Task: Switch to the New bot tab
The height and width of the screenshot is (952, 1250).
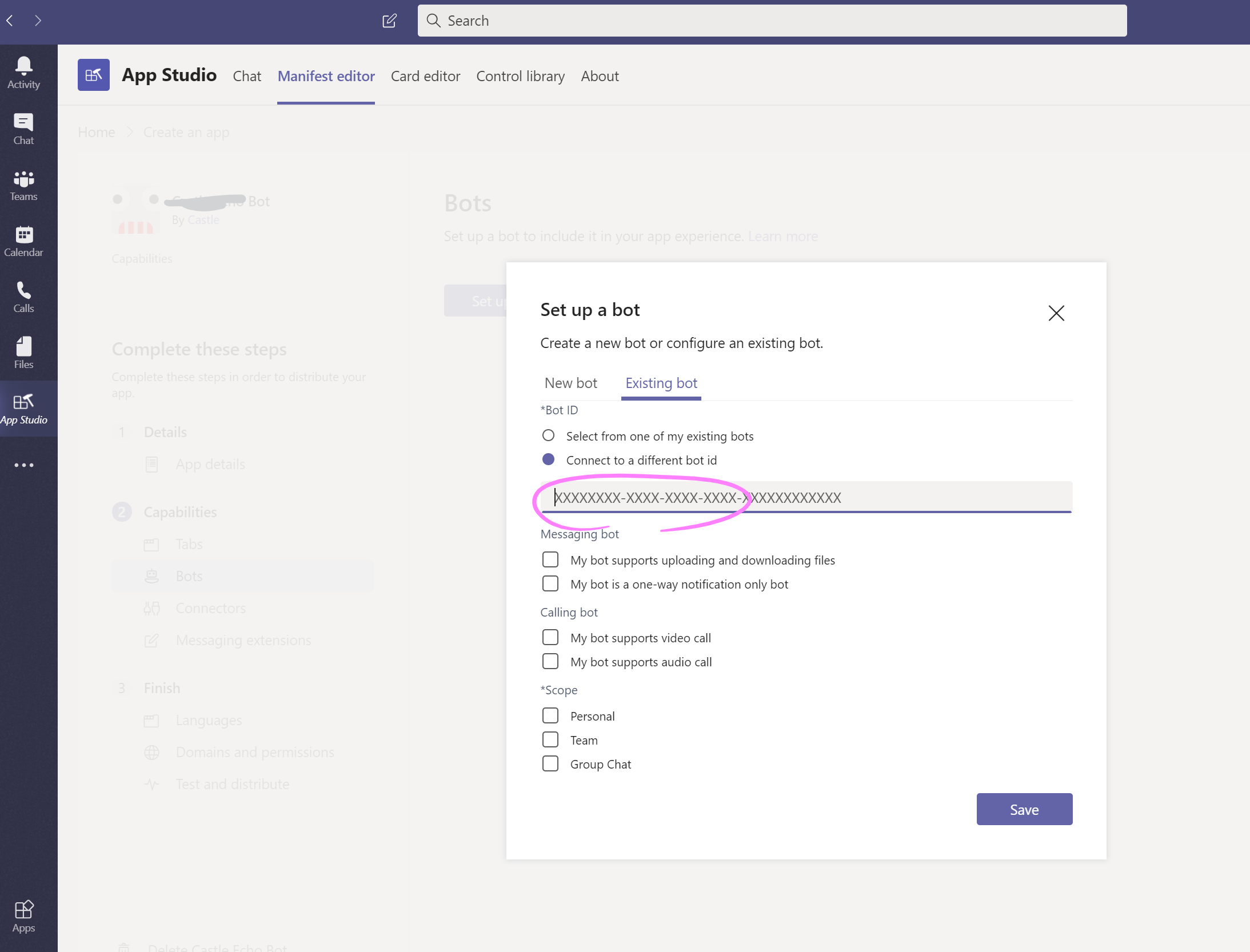Action: tap(570, 383)
